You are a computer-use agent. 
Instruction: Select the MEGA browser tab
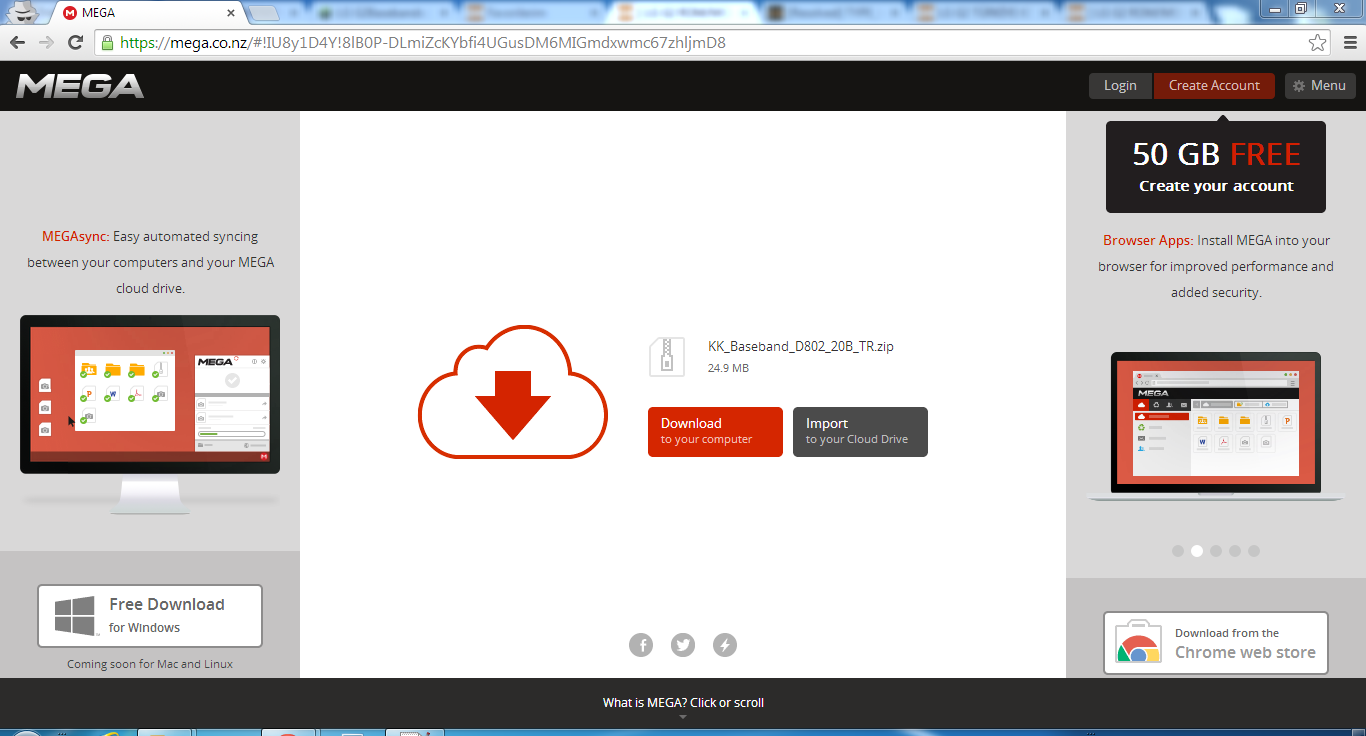148,13
